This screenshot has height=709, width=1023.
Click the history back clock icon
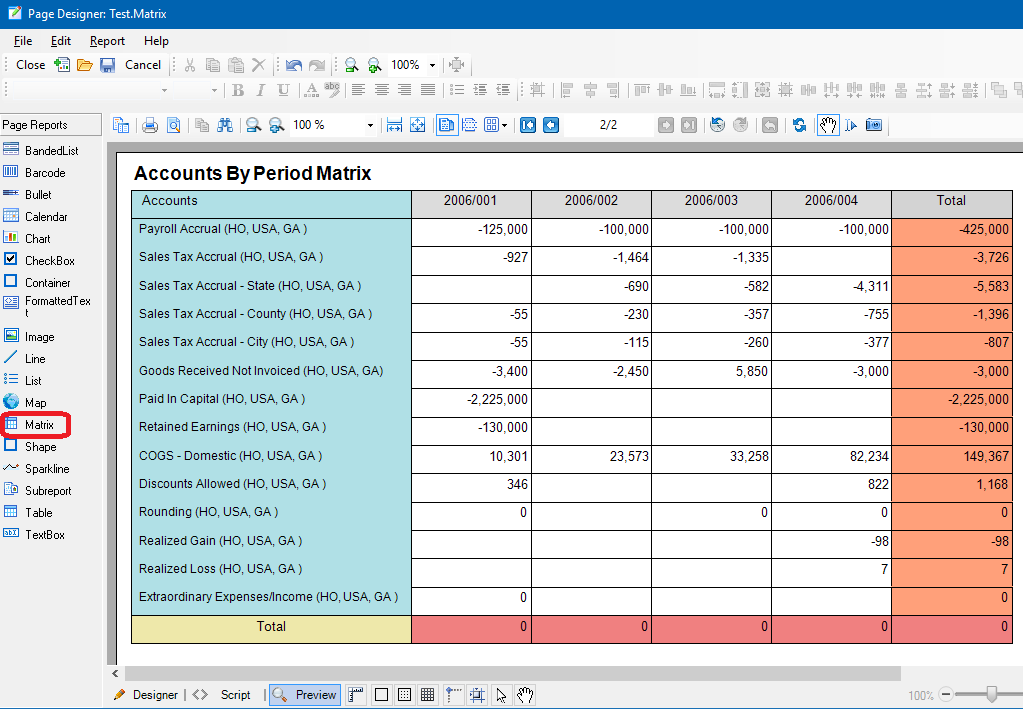(718, 125)
